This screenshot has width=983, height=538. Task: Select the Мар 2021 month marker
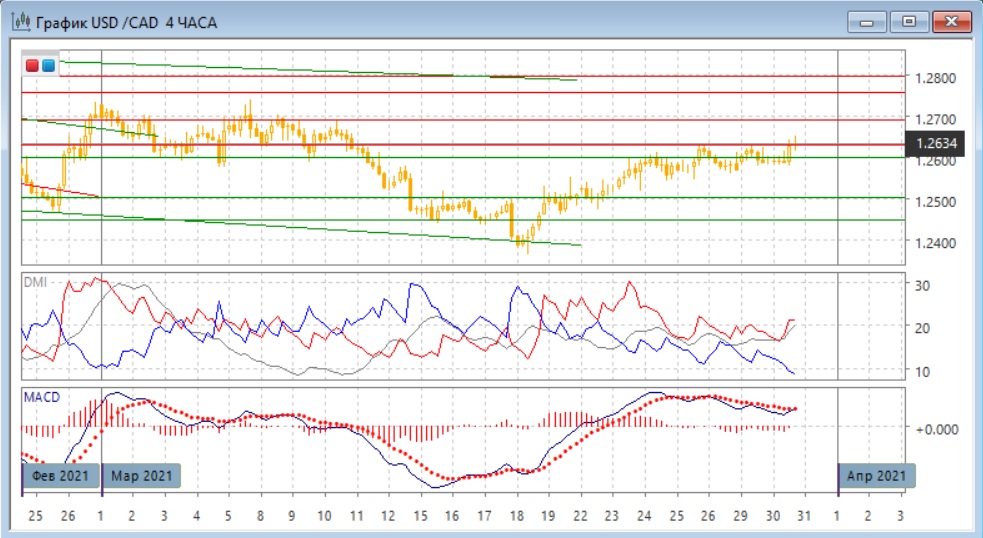[x=143, y=475]
